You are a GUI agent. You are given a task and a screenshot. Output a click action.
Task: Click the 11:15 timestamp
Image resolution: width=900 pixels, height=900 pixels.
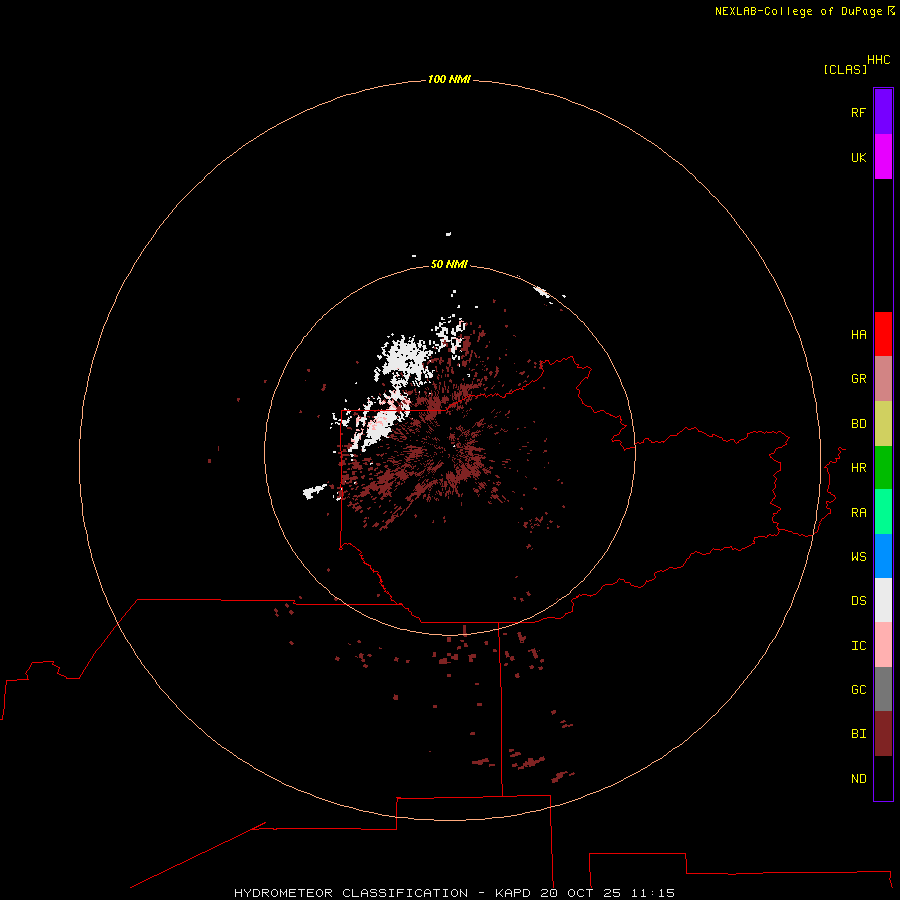pyautogui.click(x=653, y=893)
